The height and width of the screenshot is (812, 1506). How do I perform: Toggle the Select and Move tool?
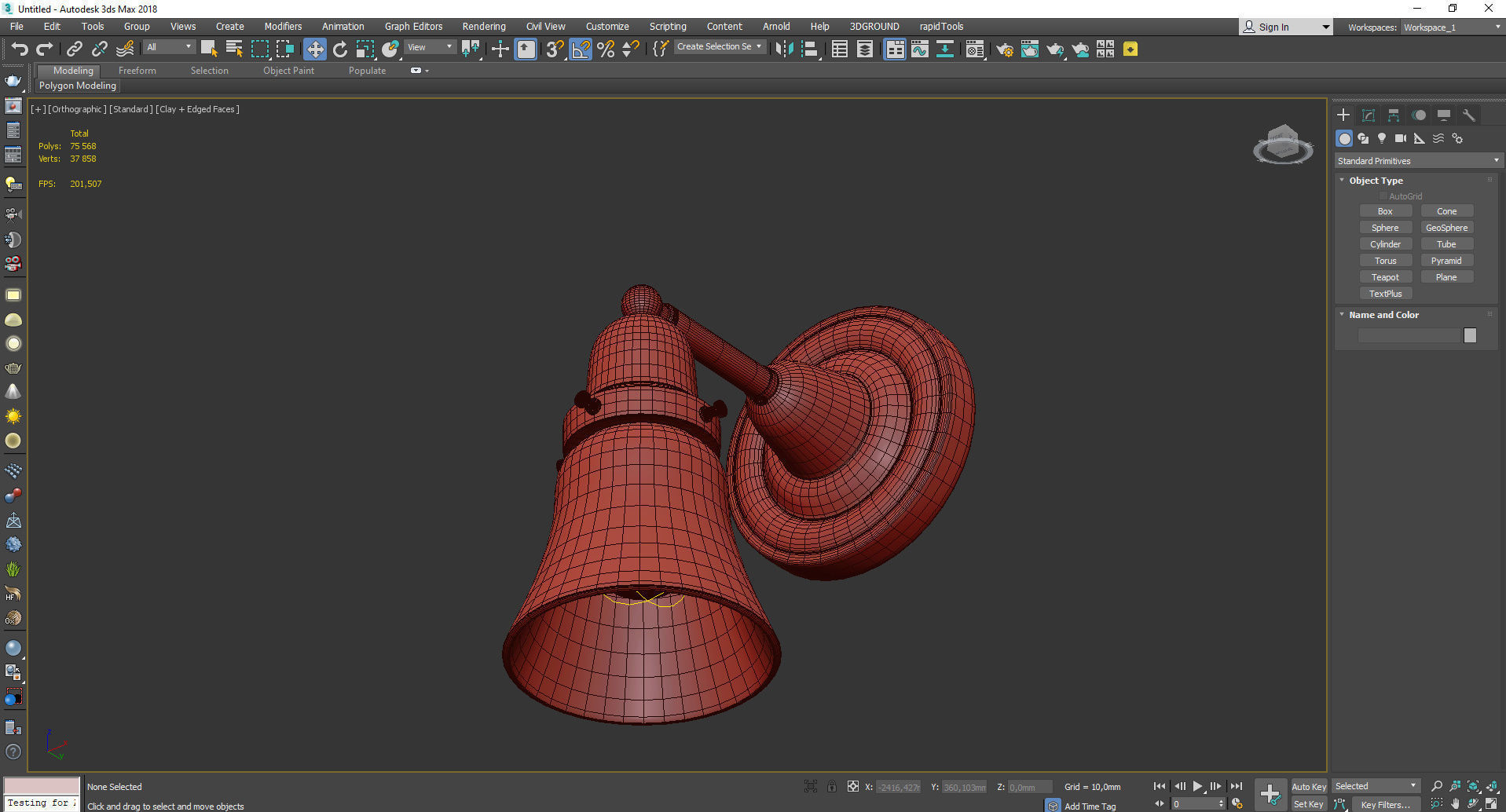click(315, 49)
